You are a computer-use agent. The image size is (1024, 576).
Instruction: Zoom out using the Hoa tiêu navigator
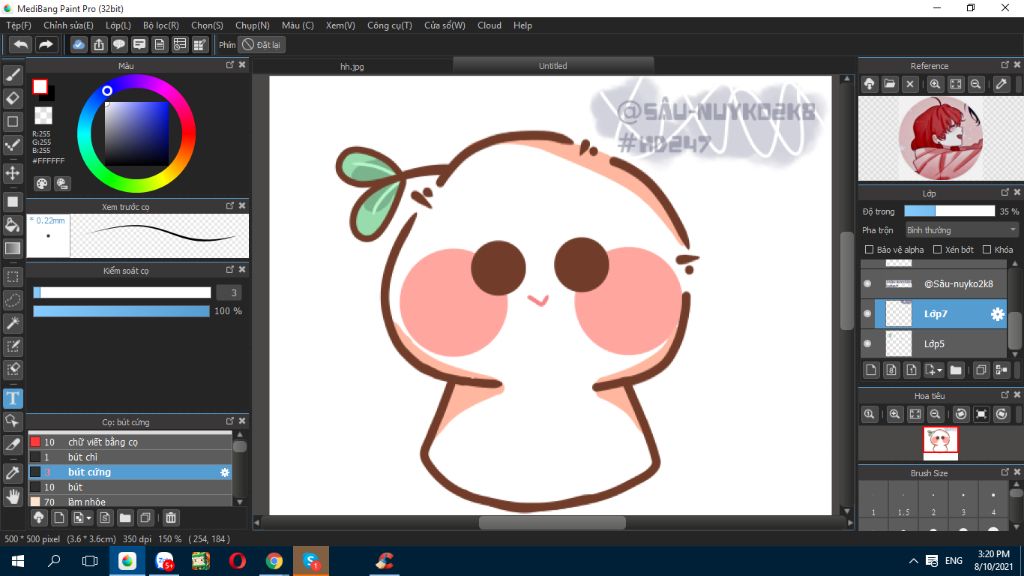[x=935, y=414]
